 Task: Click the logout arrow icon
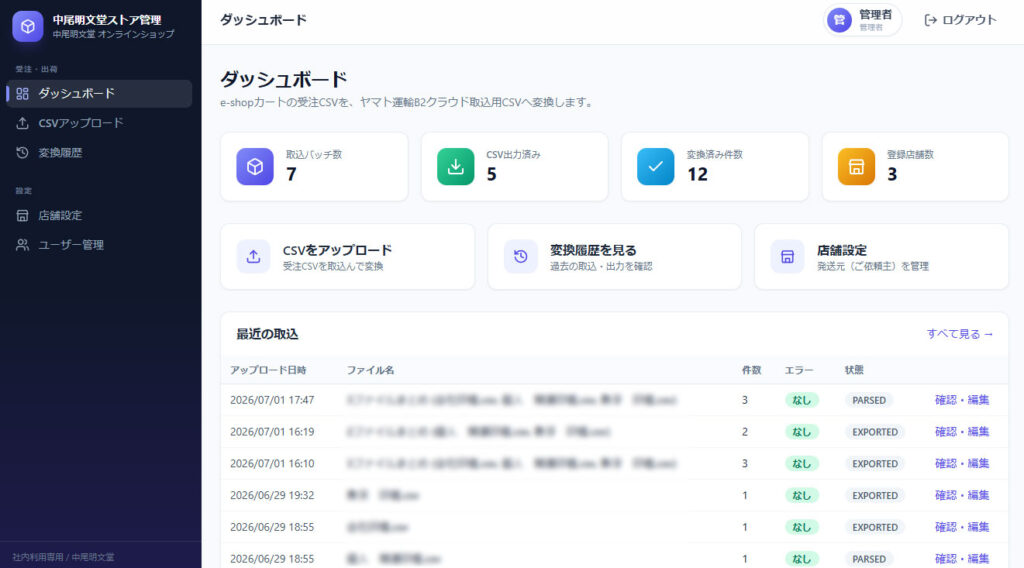click(x=931, y=20)
